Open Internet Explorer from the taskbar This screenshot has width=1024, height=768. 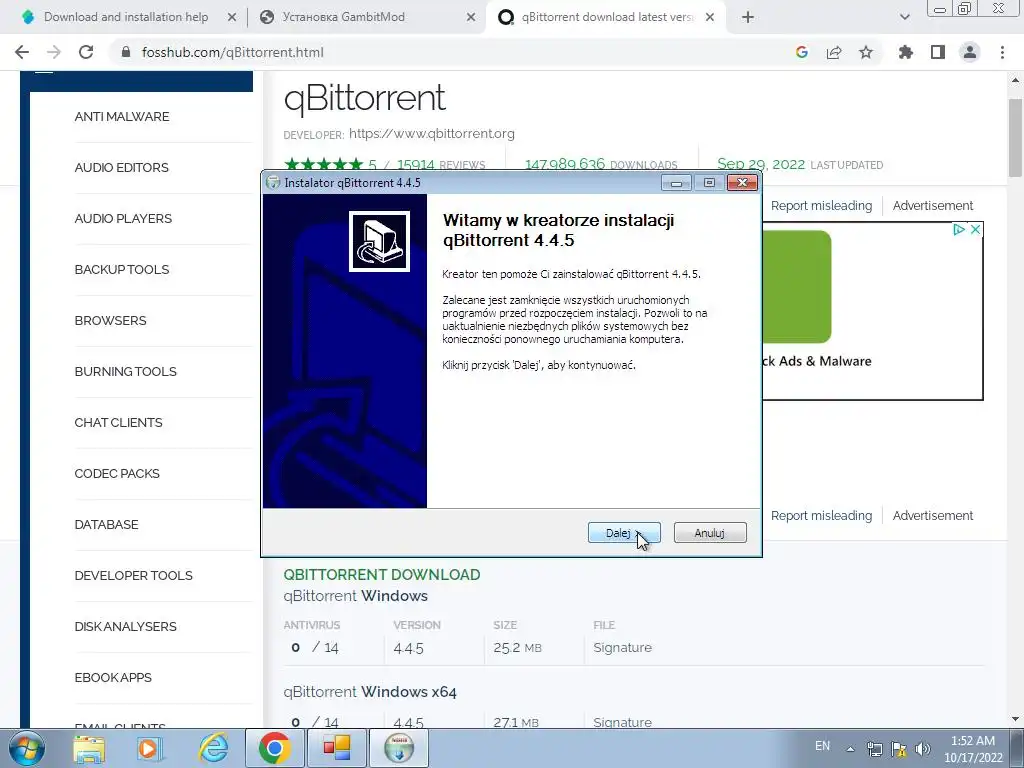click(x=214, y=748)
